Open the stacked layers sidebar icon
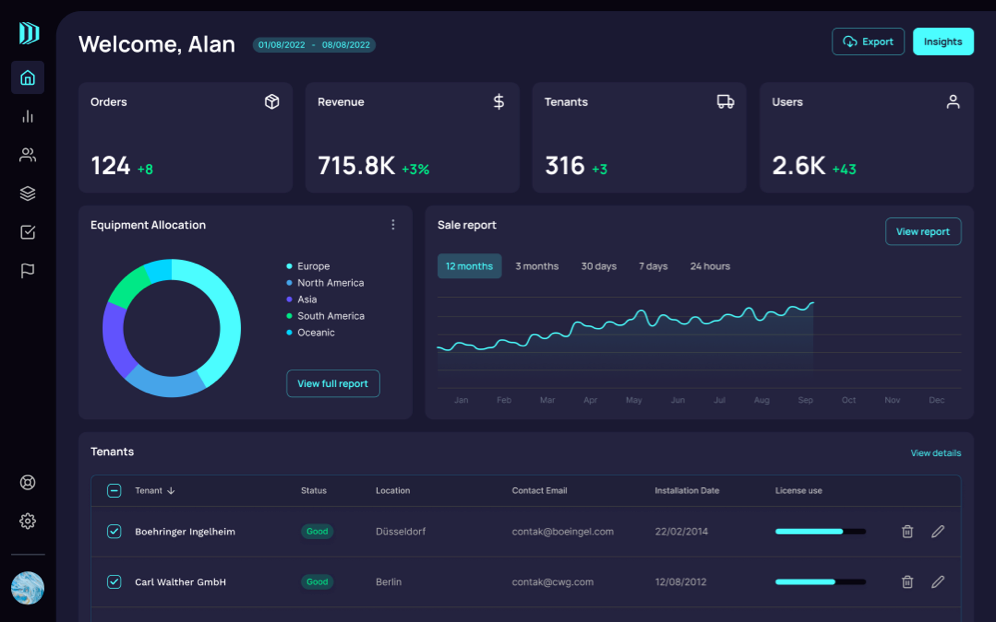This screenshot has height=622, width=996. click(28, 194)
